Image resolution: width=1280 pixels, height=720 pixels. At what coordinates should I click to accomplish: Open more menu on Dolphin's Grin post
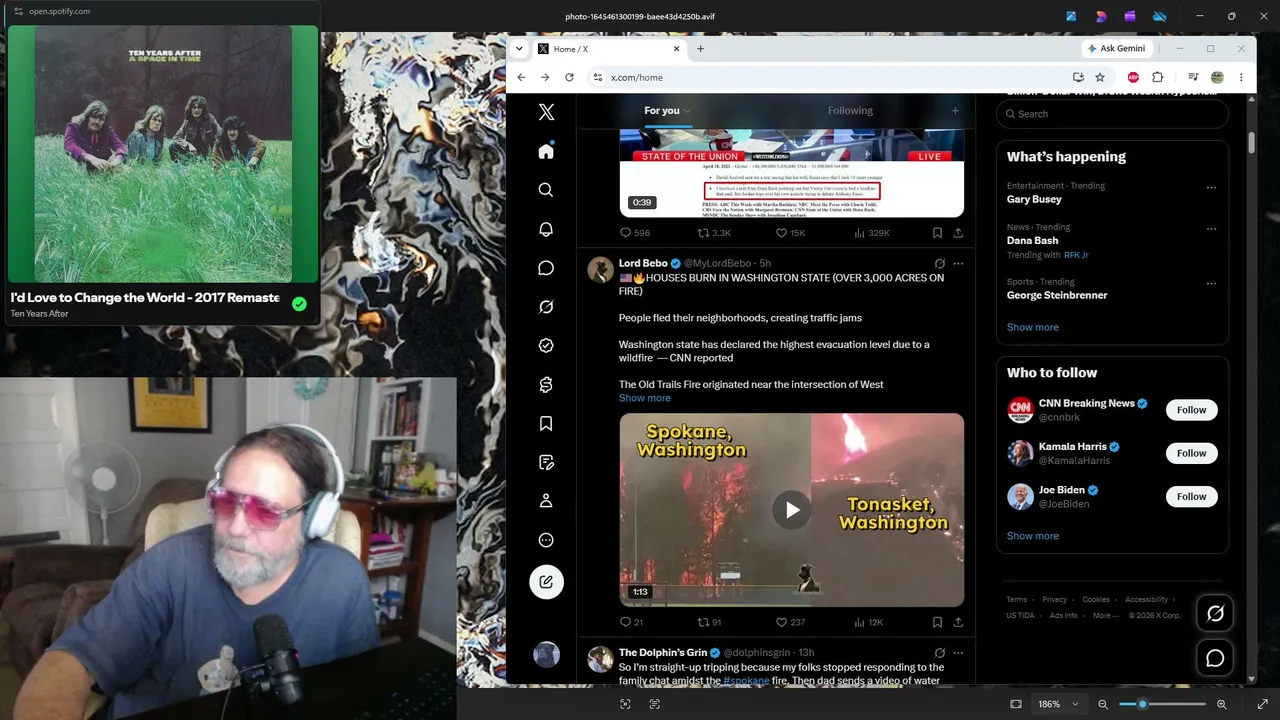pos(958,653)
